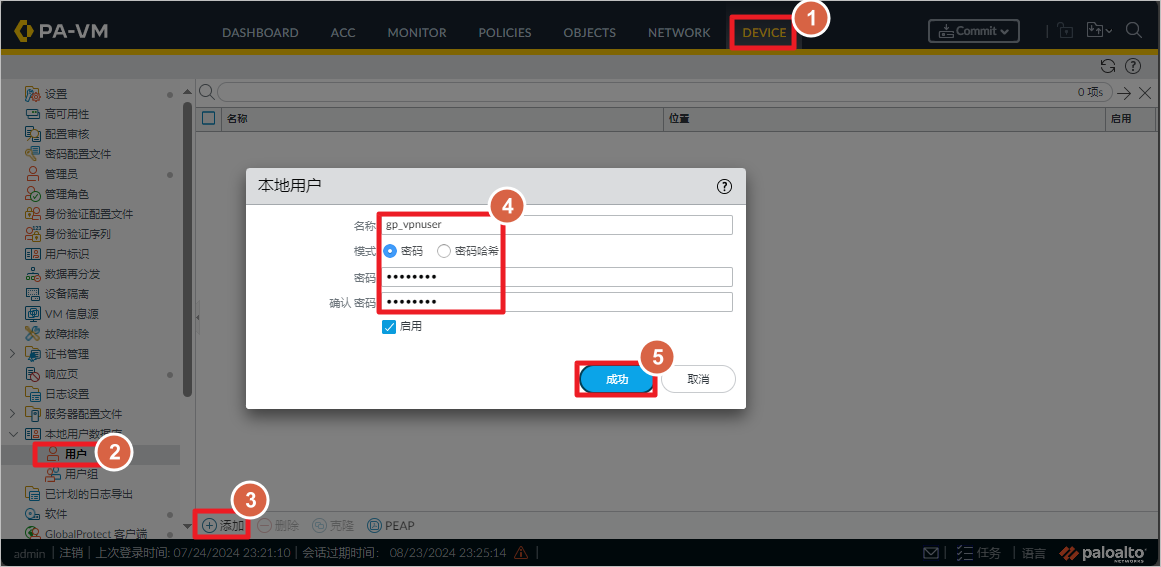
Task: Click the 注销 logout link
Action: [x=70, y=553]
